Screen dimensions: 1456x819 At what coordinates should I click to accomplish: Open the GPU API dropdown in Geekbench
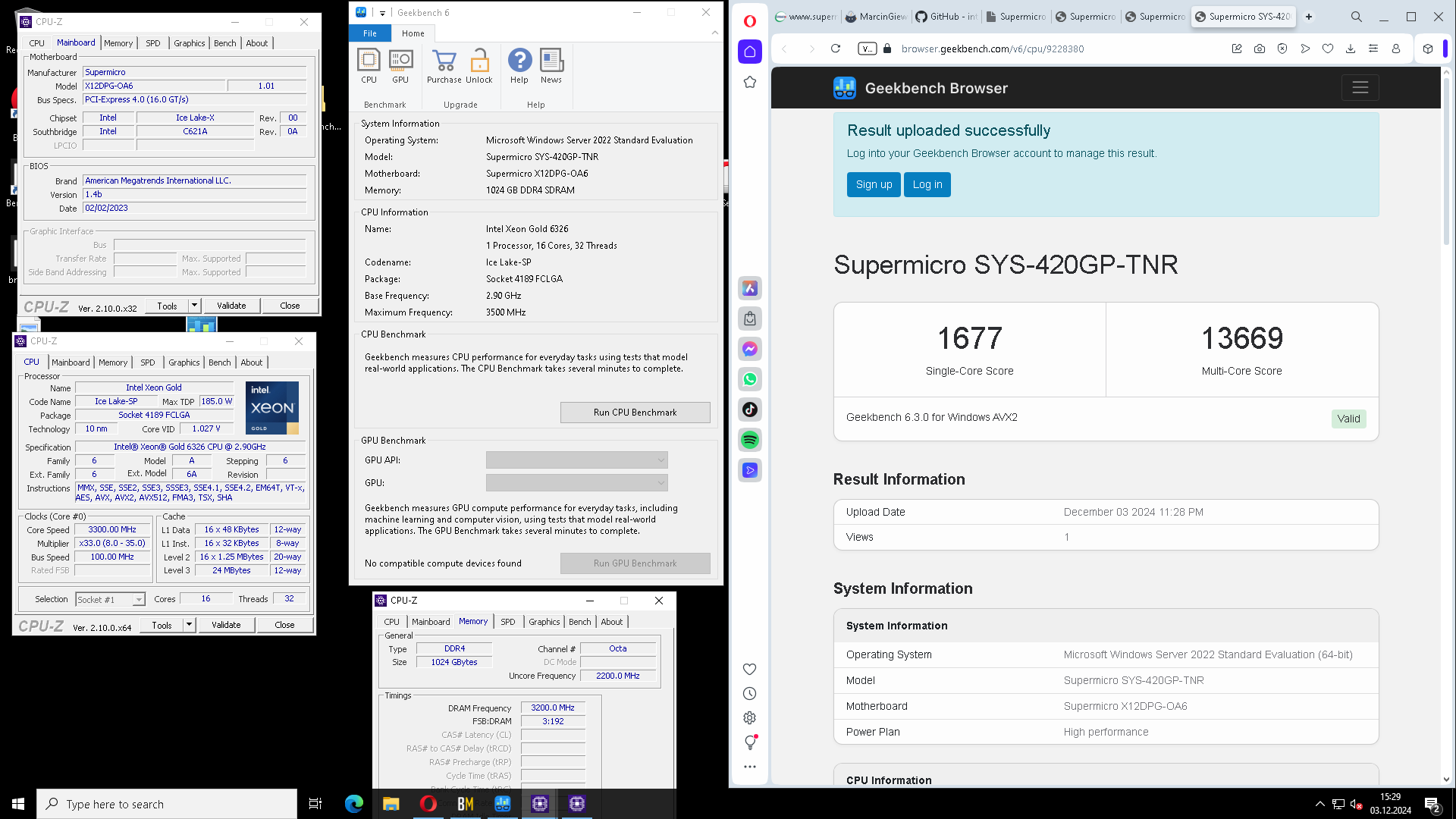pos(577,460)
